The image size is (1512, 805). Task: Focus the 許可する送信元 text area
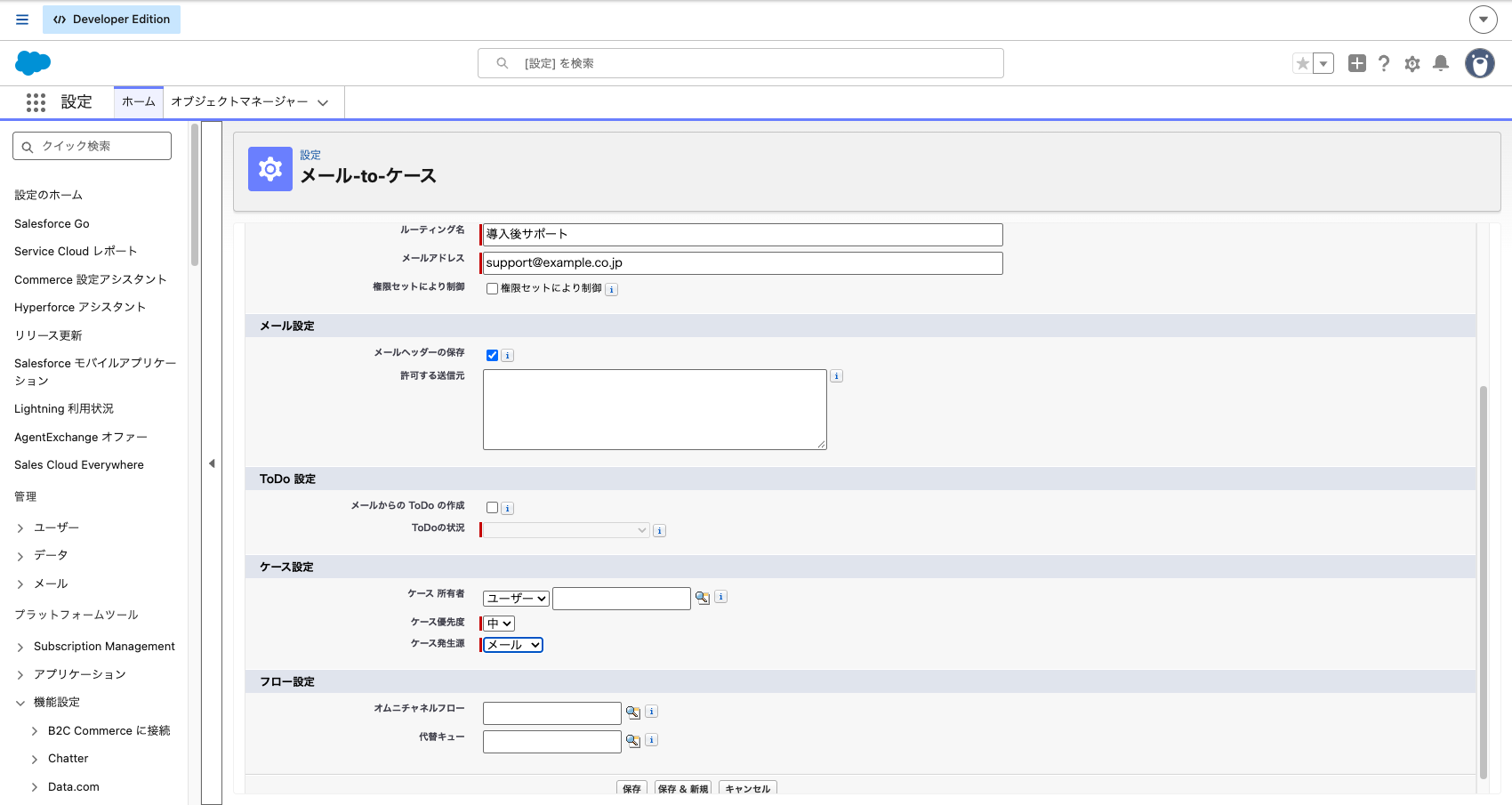[655, 409]
